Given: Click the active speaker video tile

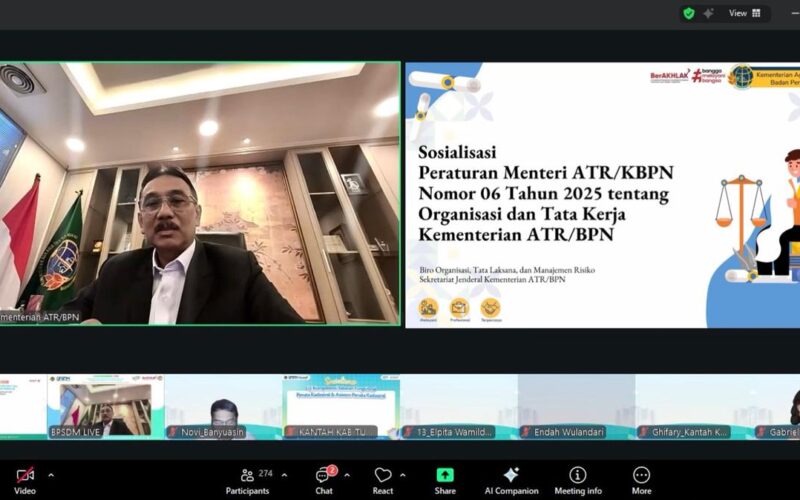Looking at the screenshot, I should 199,193.
